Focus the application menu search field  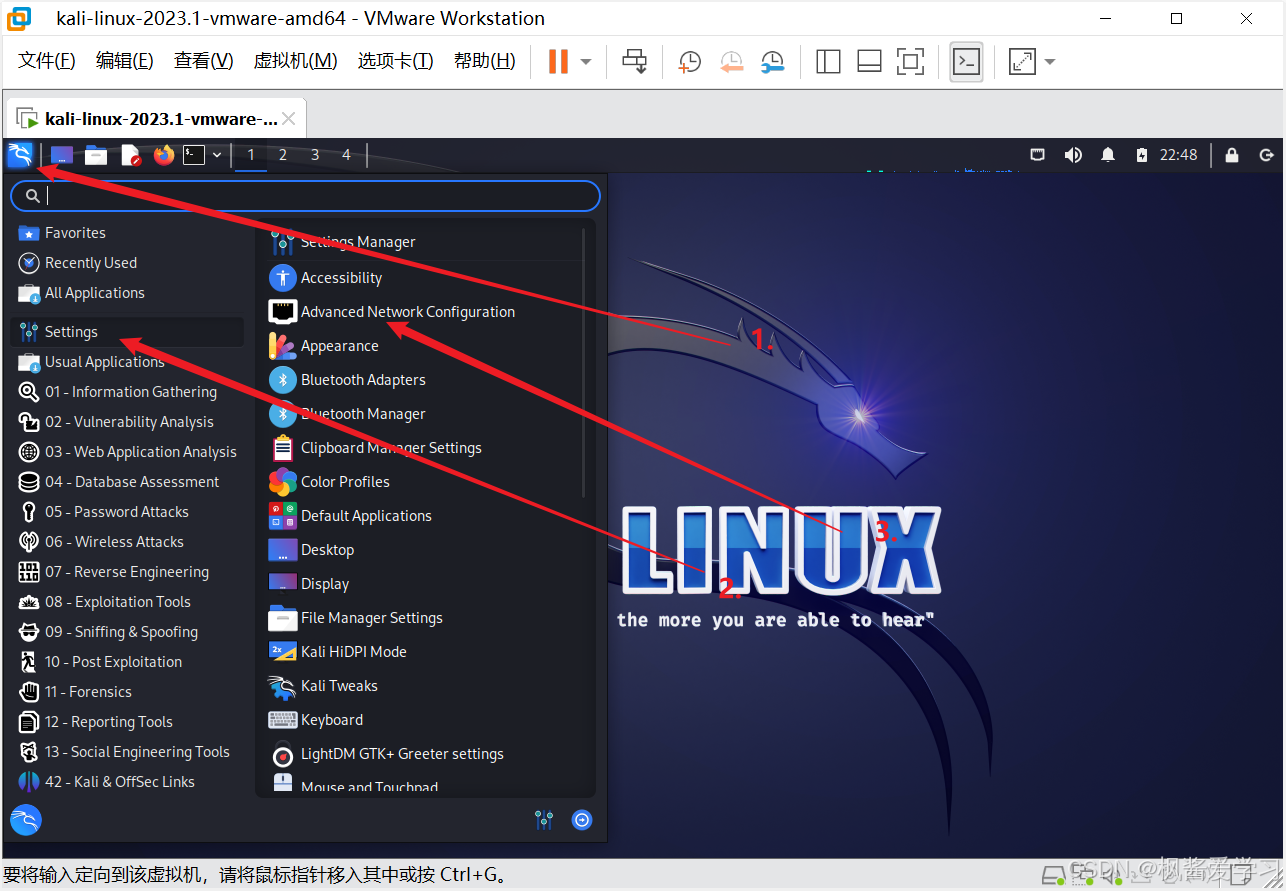coord(305,196)
